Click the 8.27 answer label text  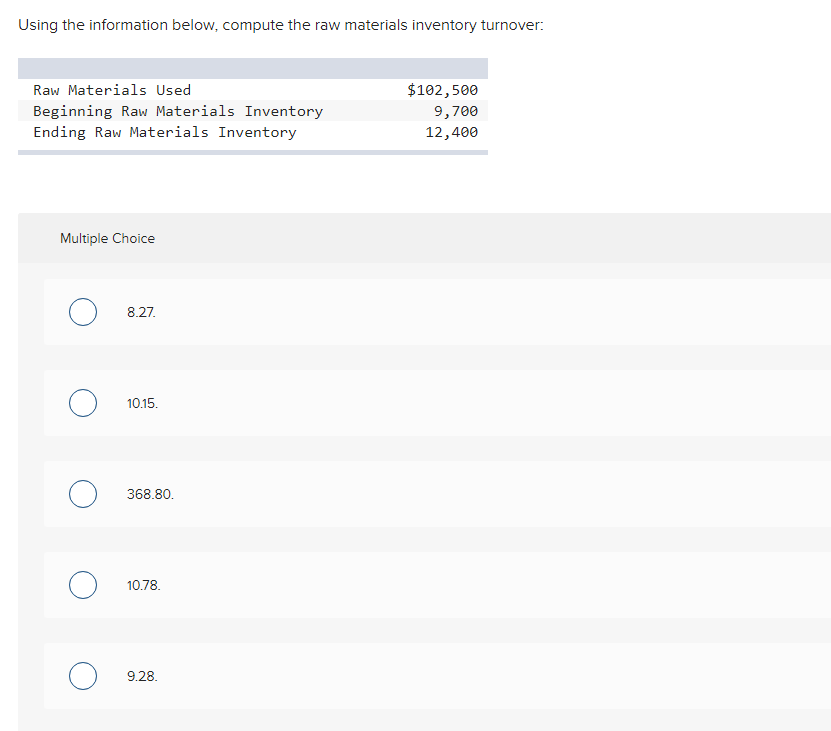coord(141,312)
